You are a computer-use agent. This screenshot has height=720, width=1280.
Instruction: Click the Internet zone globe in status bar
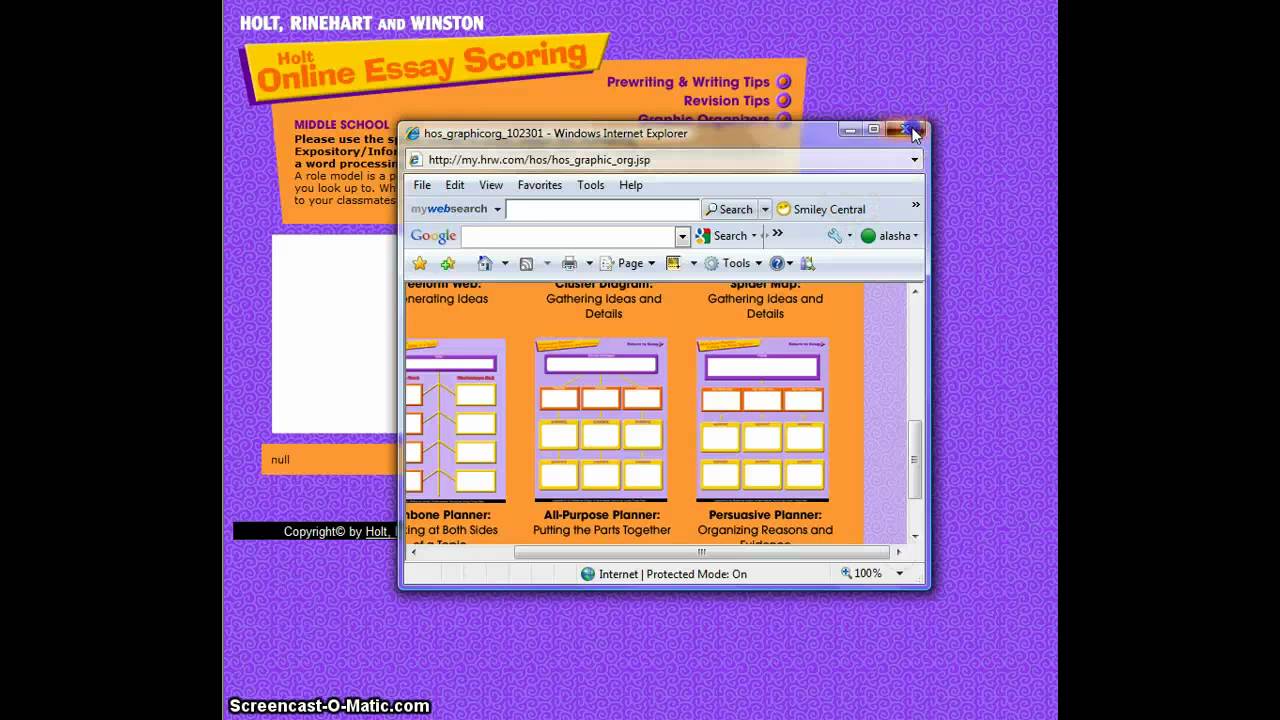pos(588,574)
